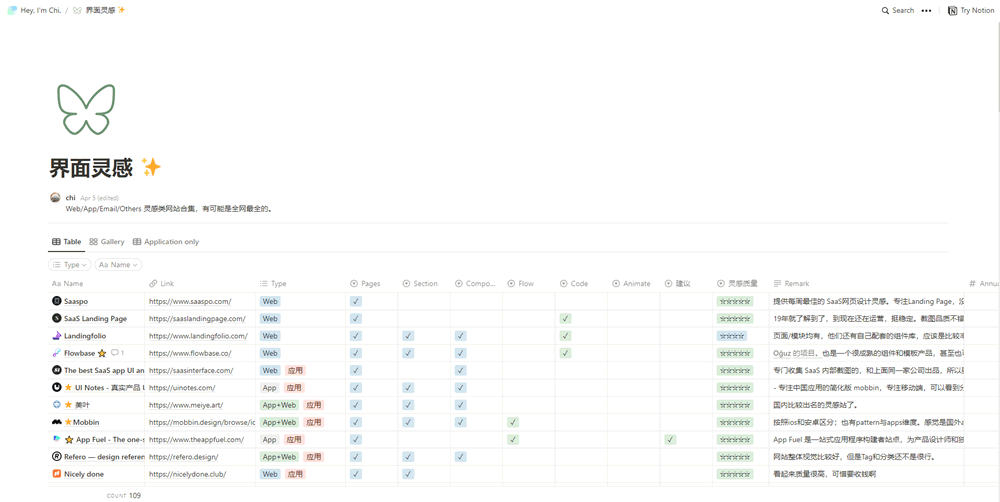Switch to the Gallery view tab
Viewport: 1000px width, 502px height.
[107, 242]
